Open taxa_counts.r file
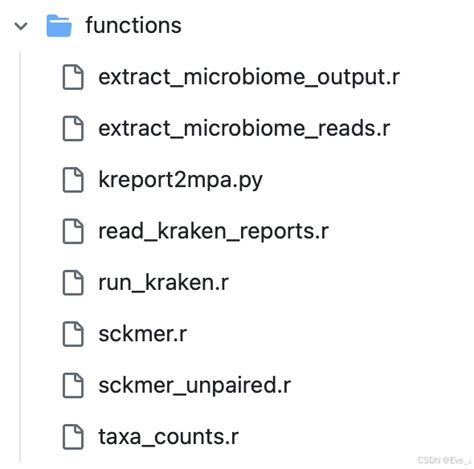This screenshot has height=469, width=474. coord(168,437)
